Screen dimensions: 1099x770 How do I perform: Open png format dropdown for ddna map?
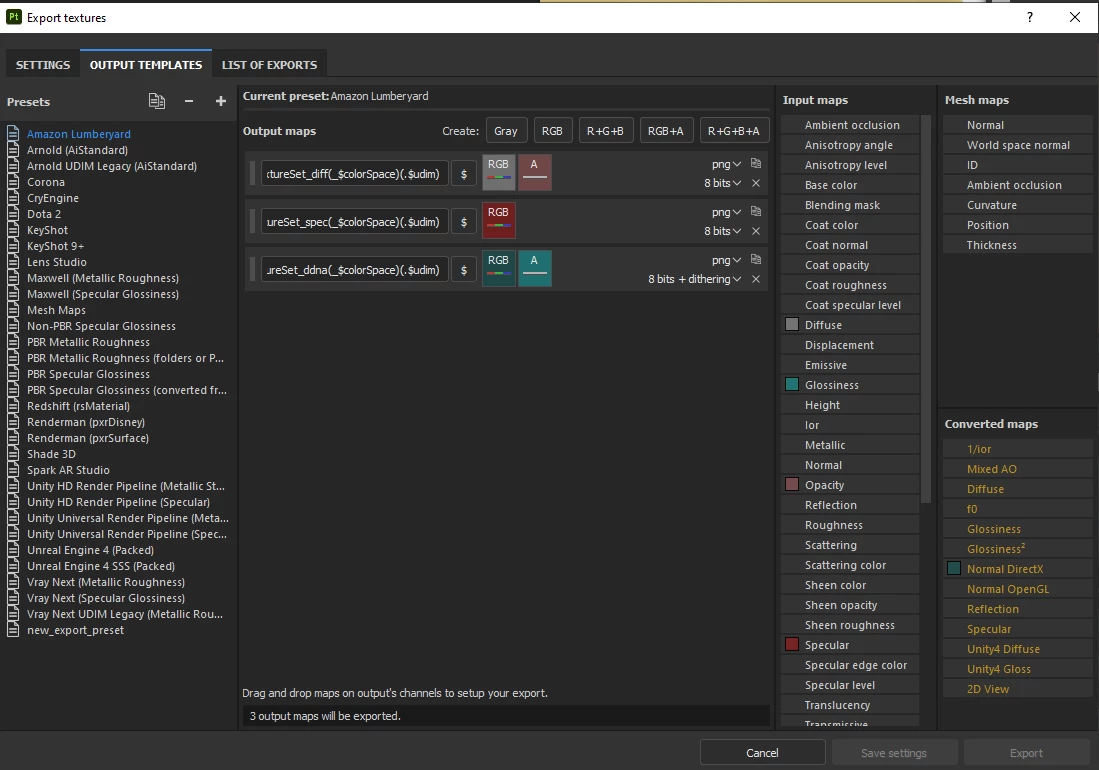tap(726, 260)
